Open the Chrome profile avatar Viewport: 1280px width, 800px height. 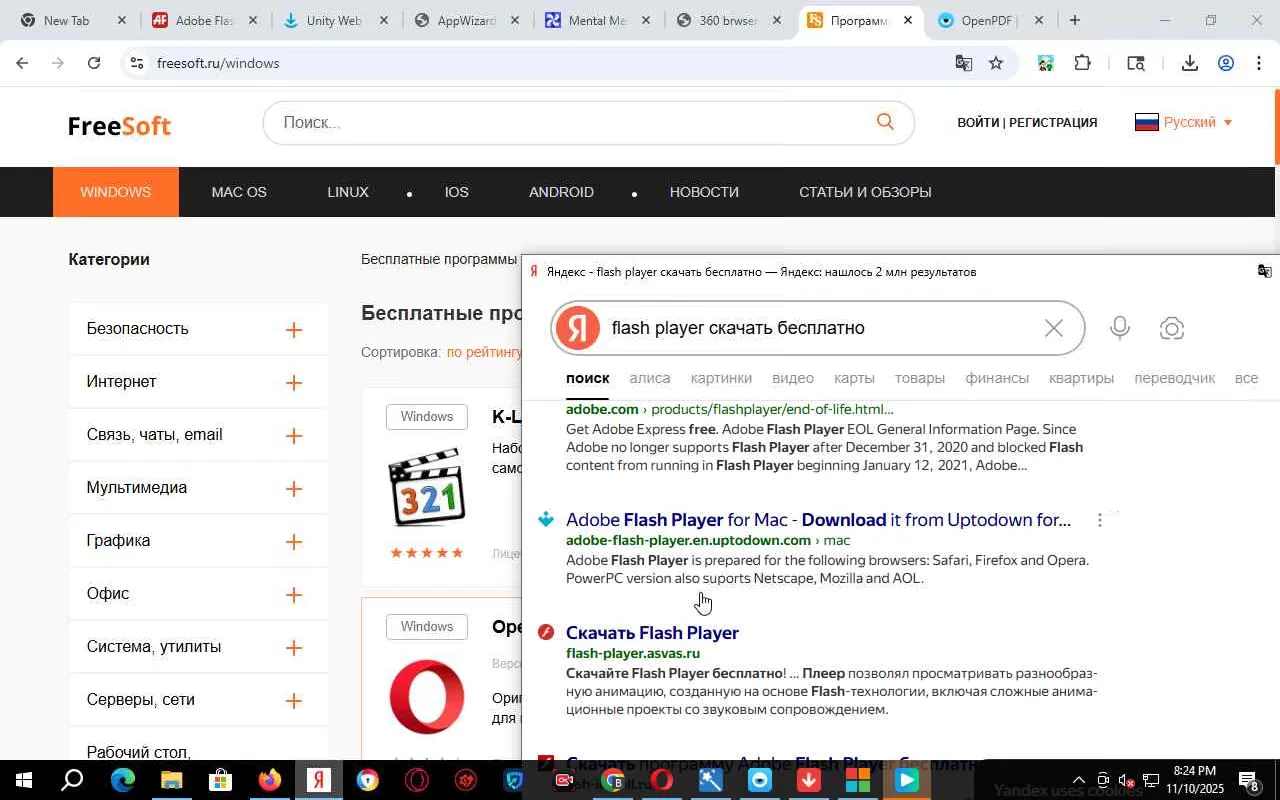(1226, 63)
